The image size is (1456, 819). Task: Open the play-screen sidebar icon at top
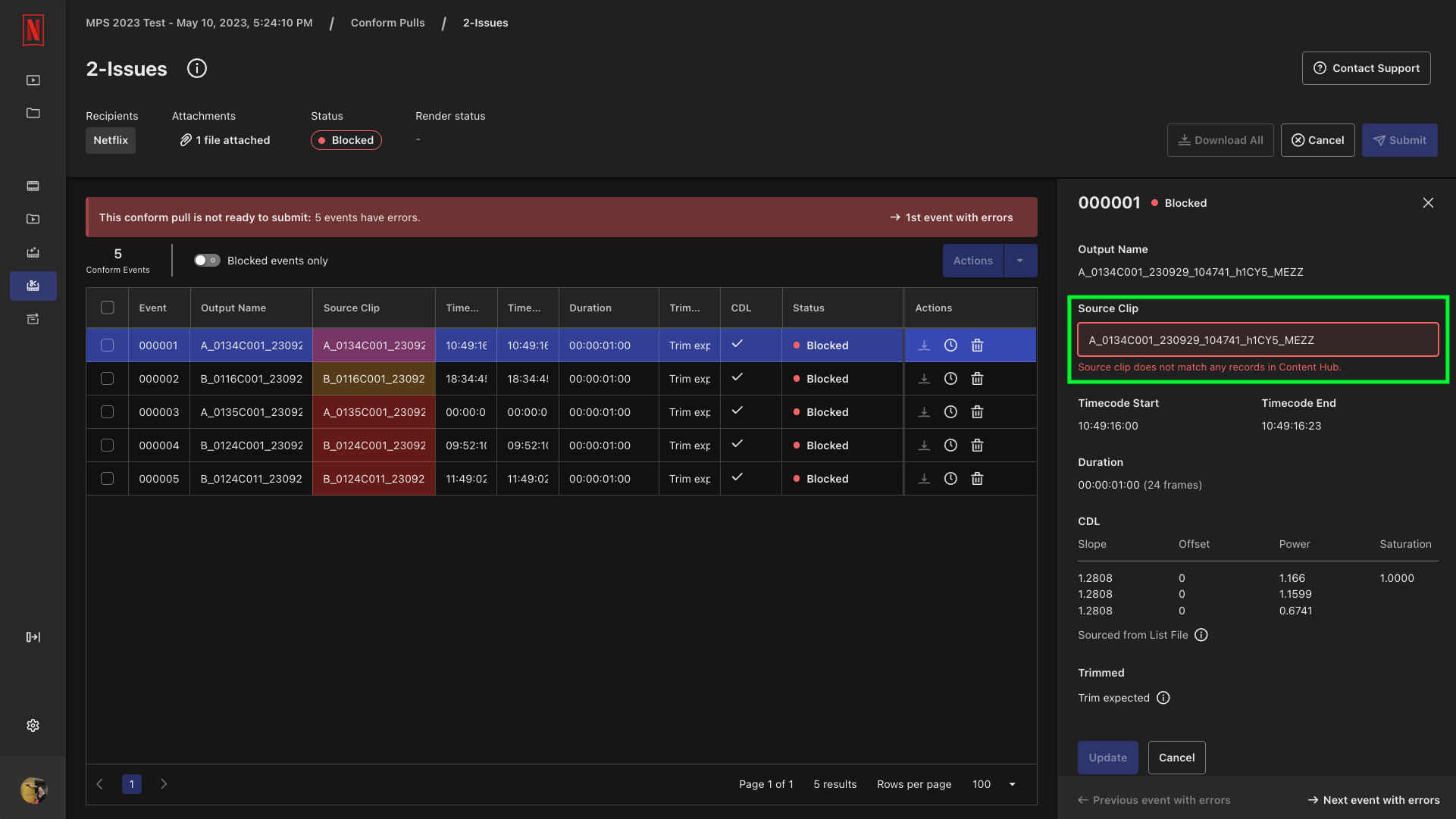33,80
